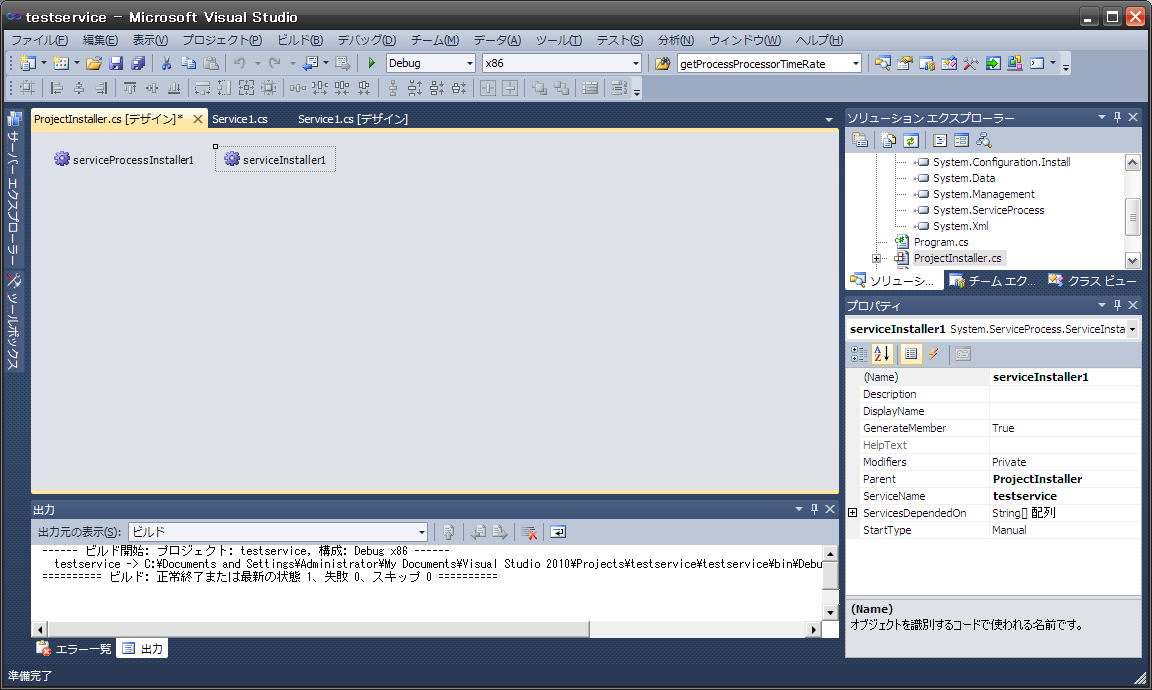Open the x86 platform dropdown

click(636, 63)
